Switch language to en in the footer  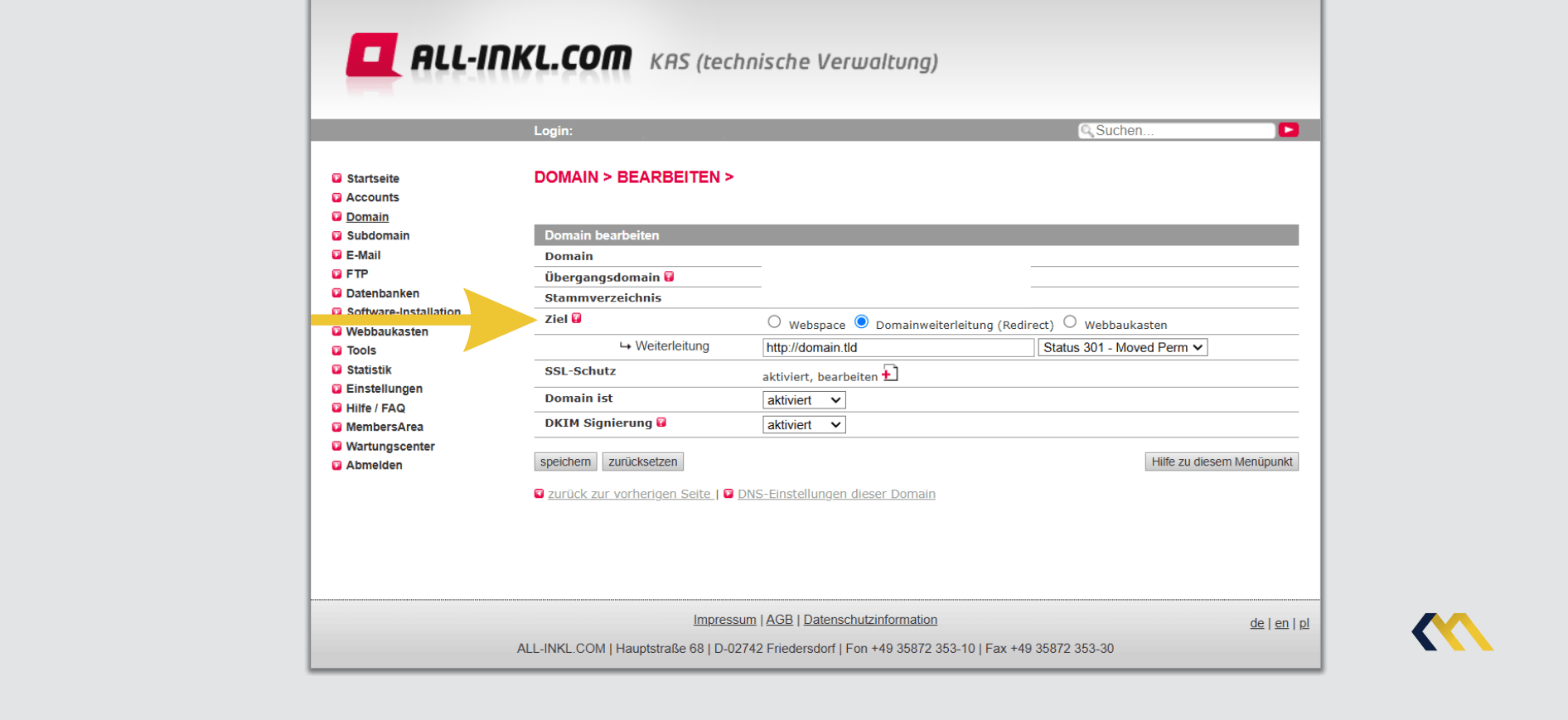pyautogui.click(x=1281, y=623)
